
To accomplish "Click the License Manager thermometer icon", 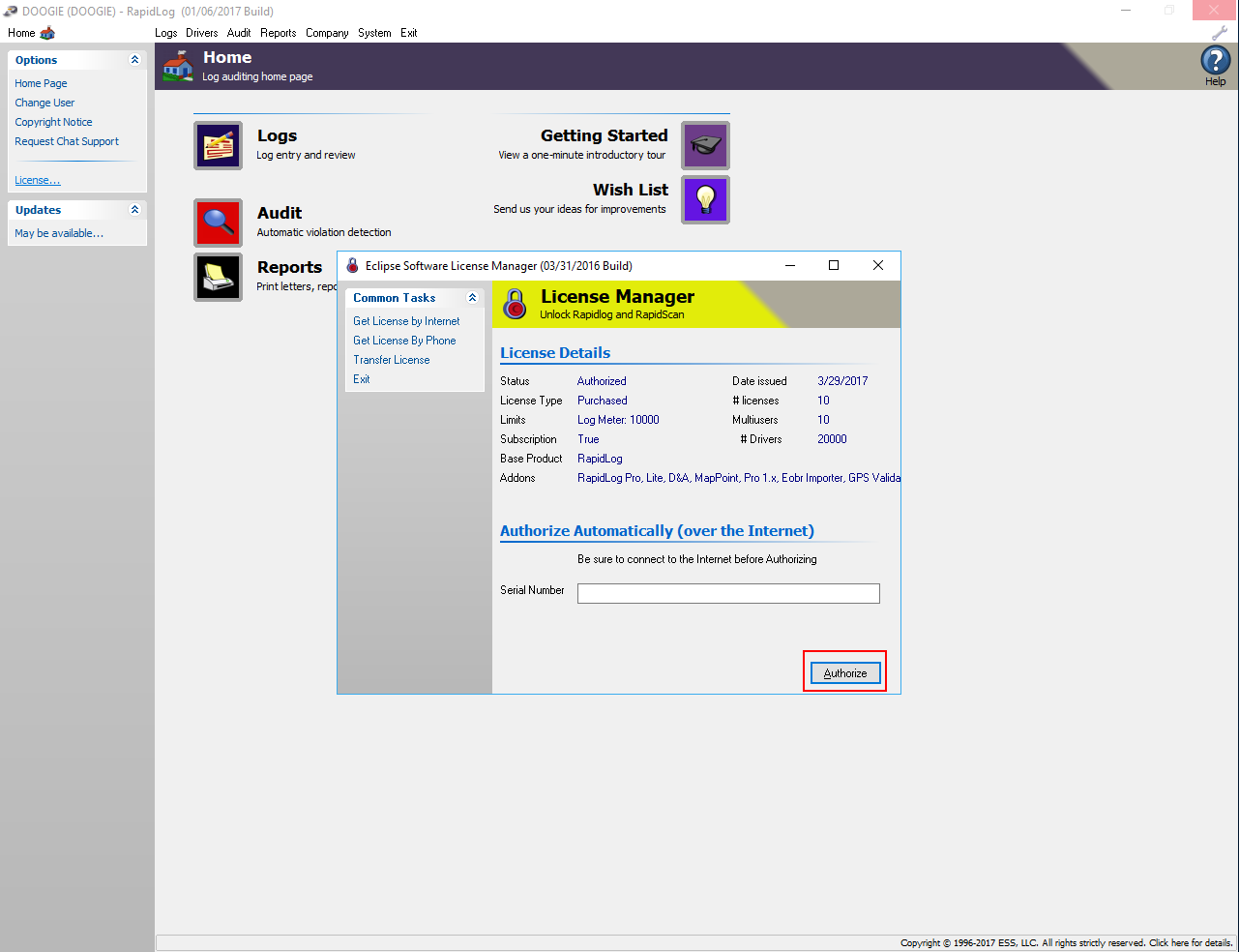I will coord(514,304).
